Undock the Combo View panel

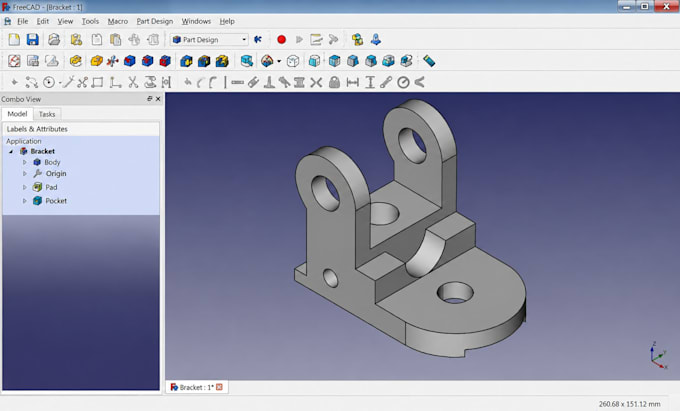pyautogui.click(x=150, y=99)
